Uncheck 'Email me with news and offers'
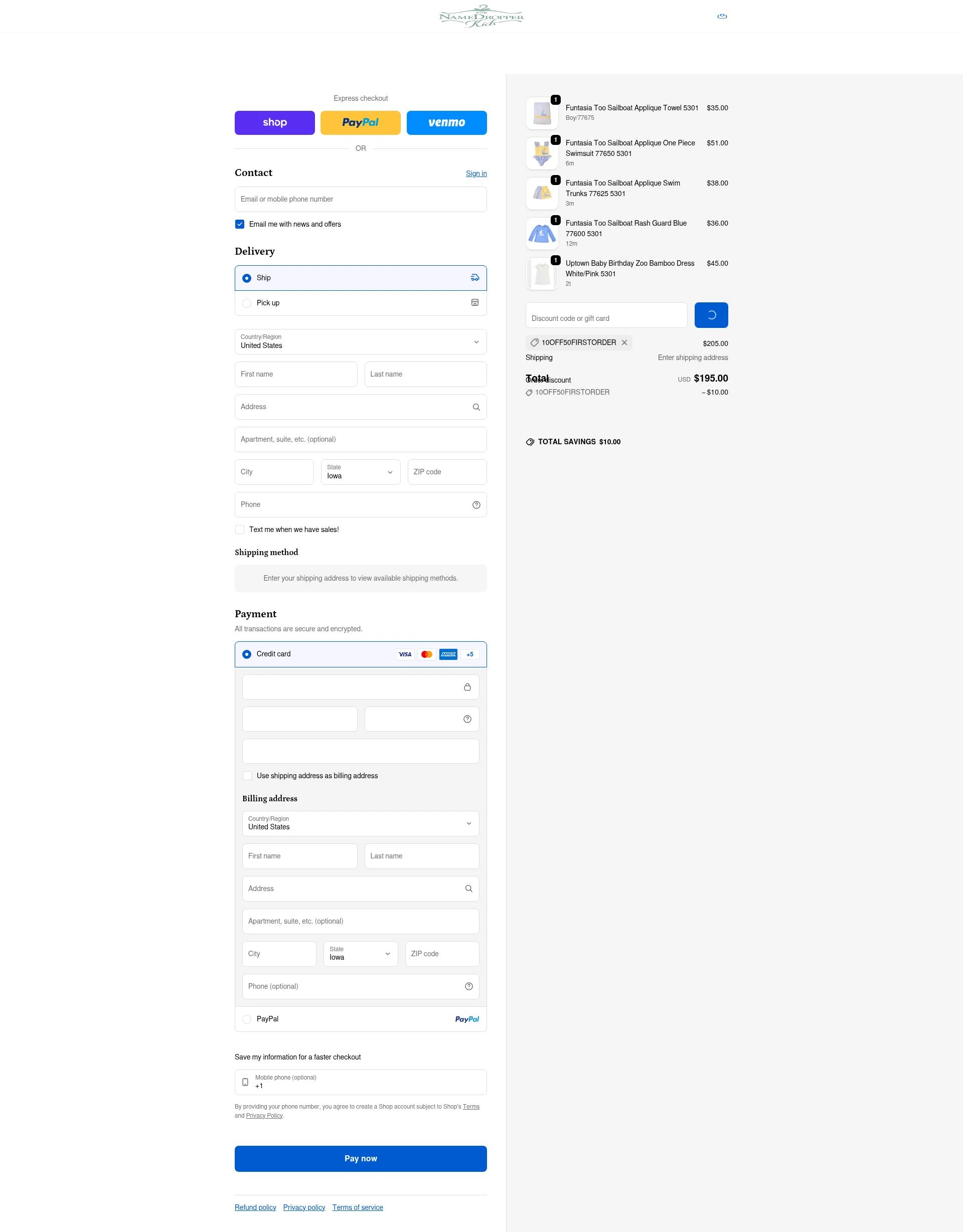 (239, 224)
